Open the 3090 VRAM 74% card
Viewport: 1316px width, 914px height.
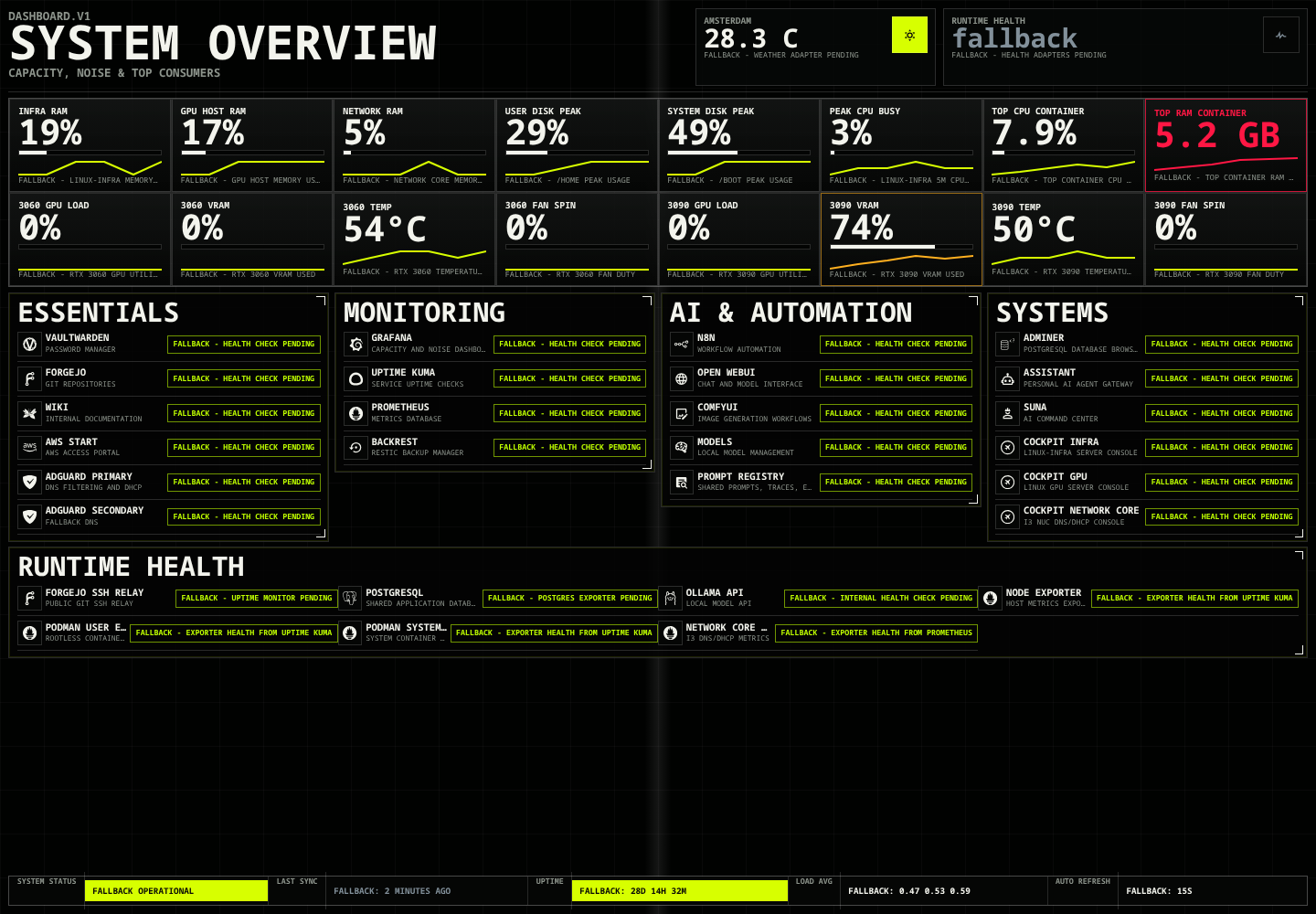(x=901, y=239)
